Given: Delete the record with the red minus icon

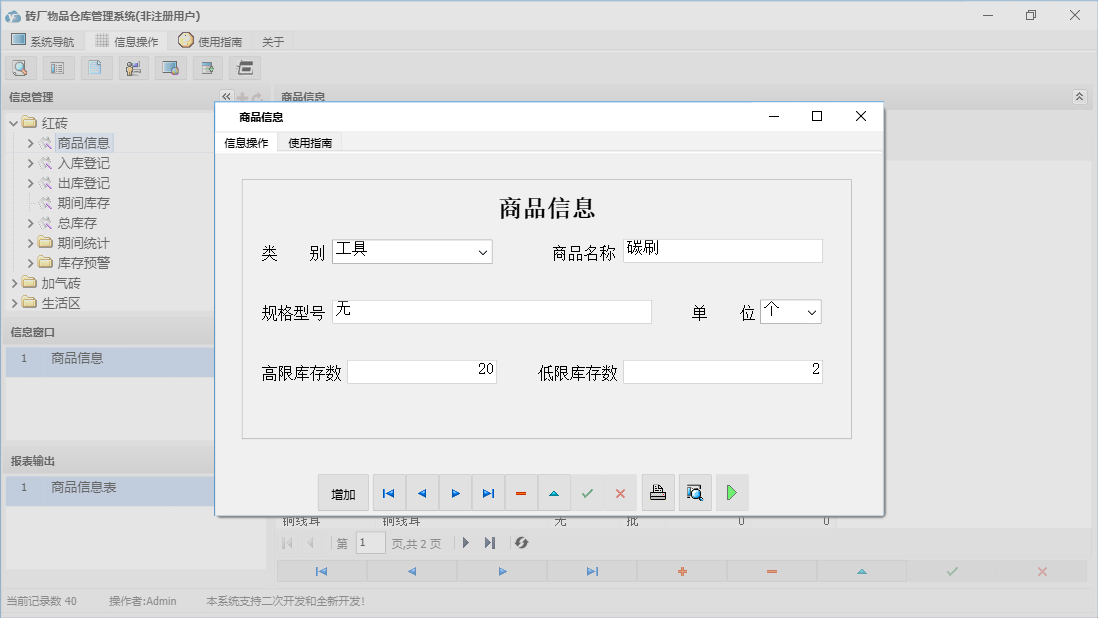Looking at the screenshot, I should pyautogui.click(x=520, y=492).
